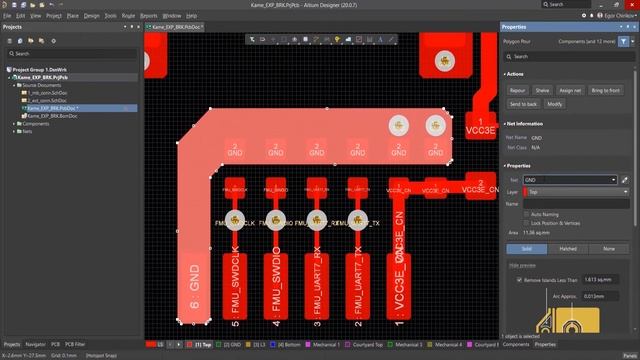Click the [4] Bottom layer color swatch
Viewport: 640px width, 360px height.
click(273, 345)
